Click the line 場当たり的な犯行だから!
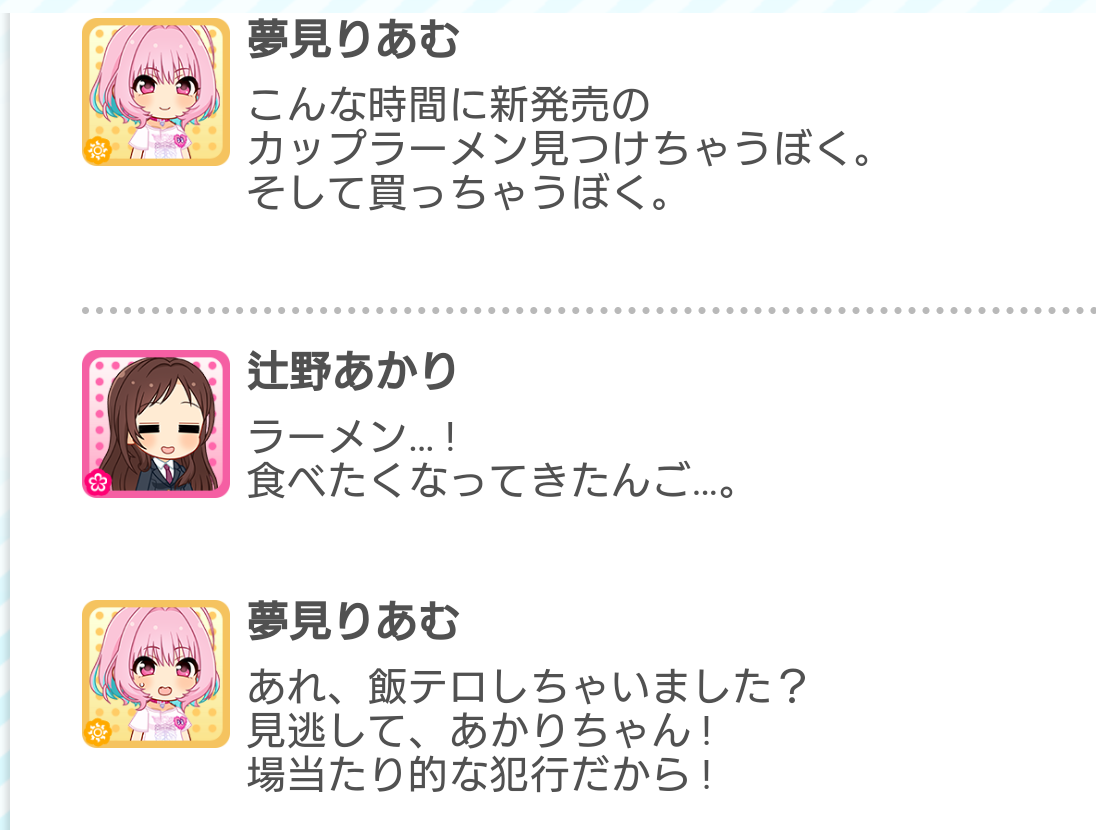Screen dimensions: 1096x830 481,774
